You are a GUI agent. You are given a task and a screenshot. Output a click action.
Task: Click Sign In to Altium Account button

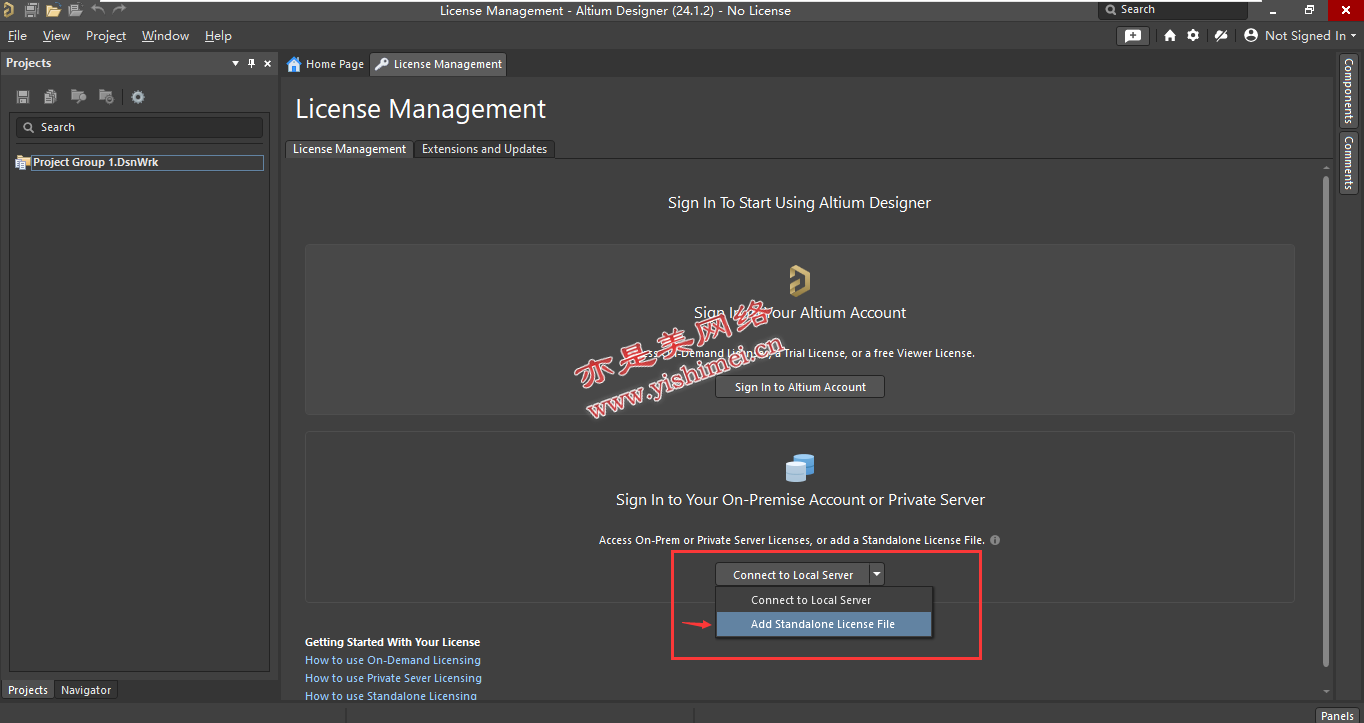[800, 387]
